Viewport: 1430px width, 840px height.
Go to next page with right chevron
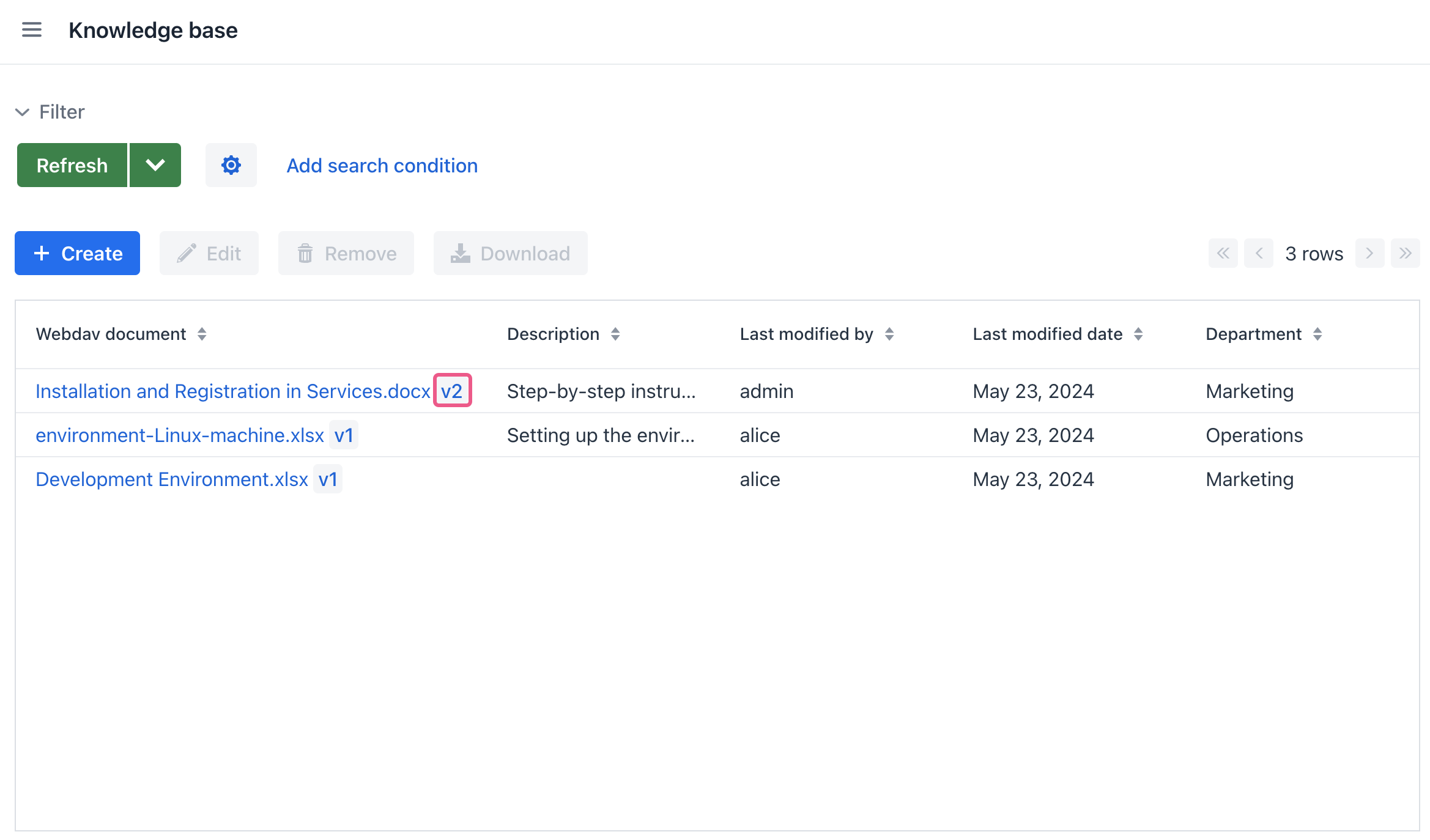pos(1369,252)
